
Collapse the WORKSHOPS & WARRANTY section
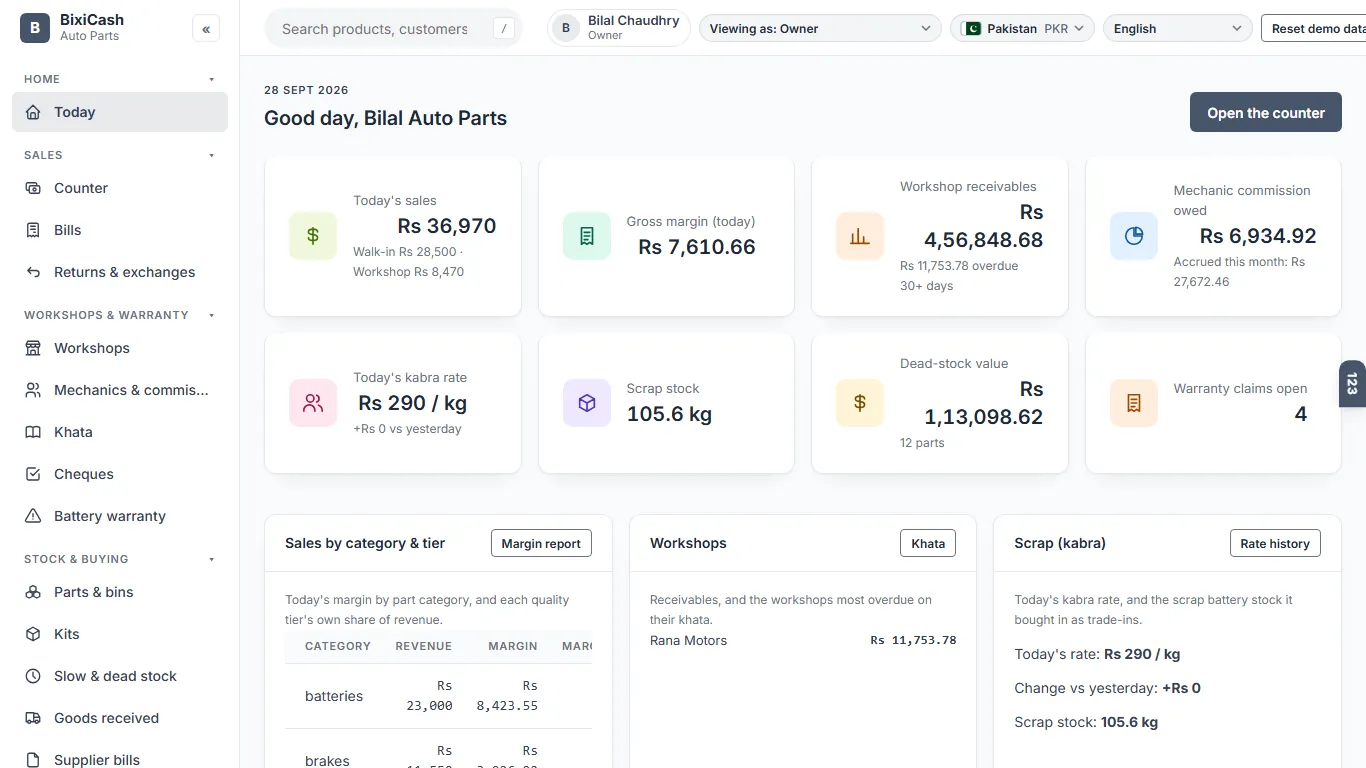point(120,315)
